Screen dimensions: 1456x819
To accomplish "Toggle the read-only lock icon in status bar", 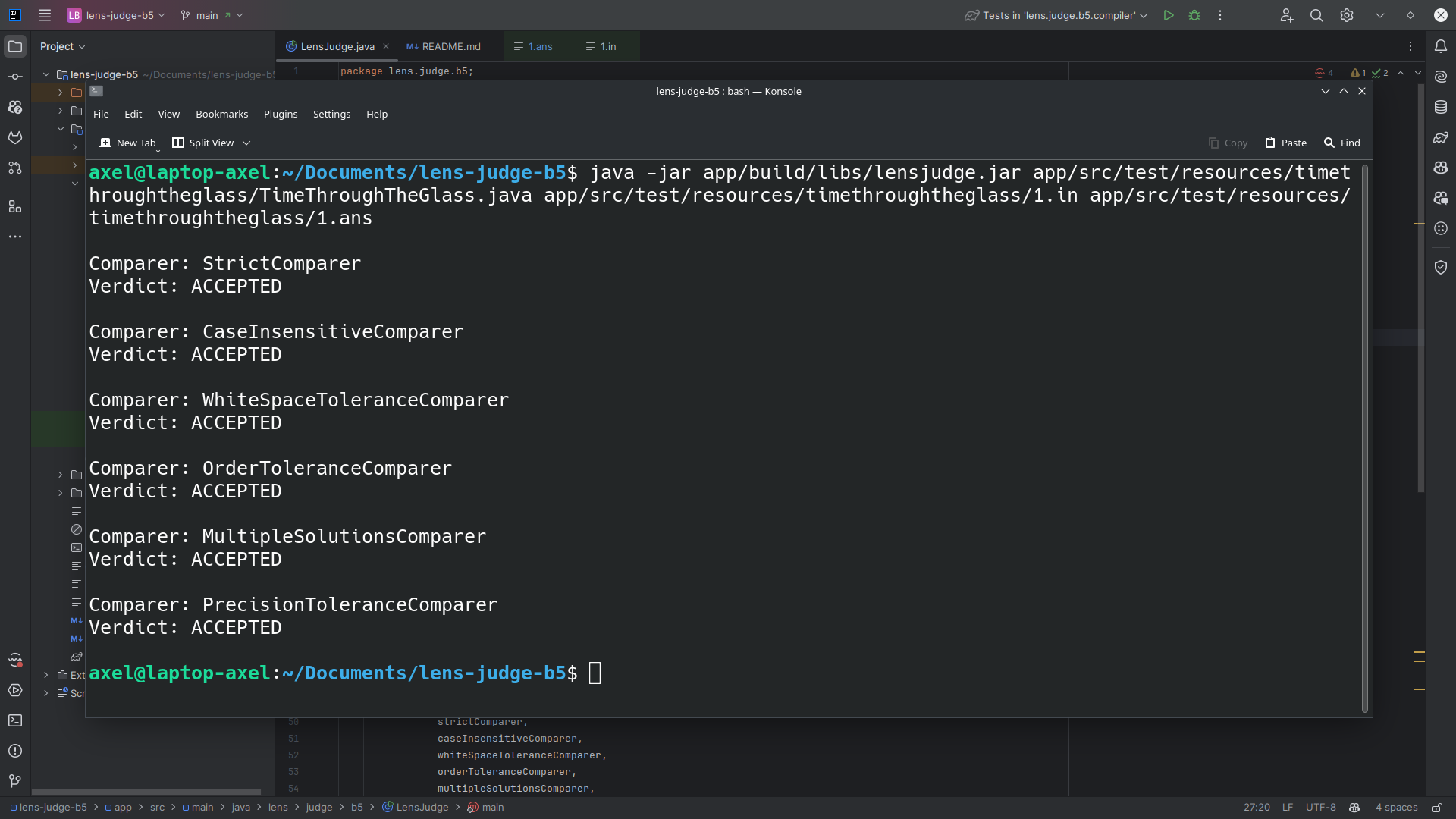I will (x=1437, y=808).
